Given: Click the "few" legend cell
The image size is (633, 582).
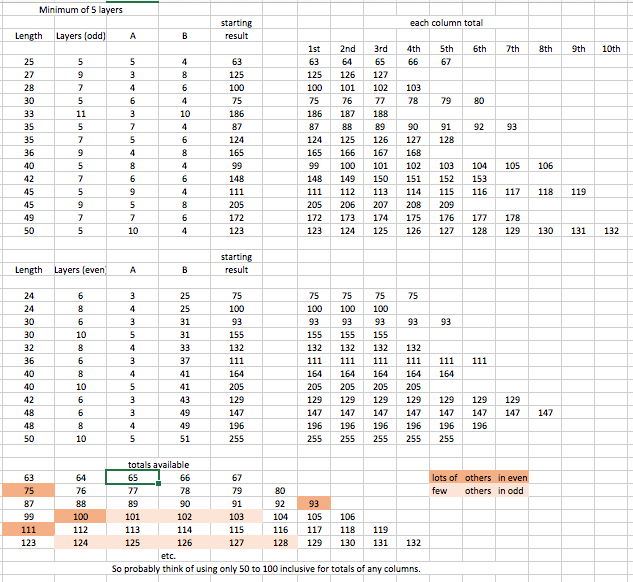Looking at the screenshot, I should 440,490.
